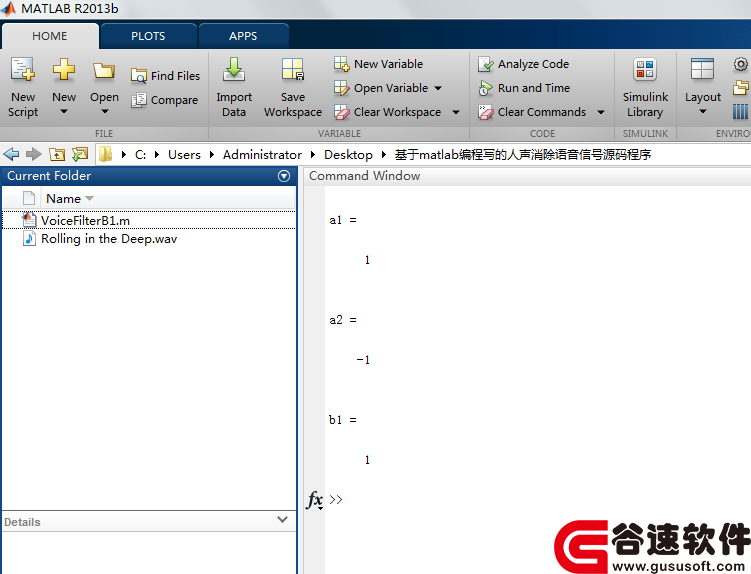Click the up one level folder icon
This screenshot has width=751, height=574.
click(x=57, y=154)
